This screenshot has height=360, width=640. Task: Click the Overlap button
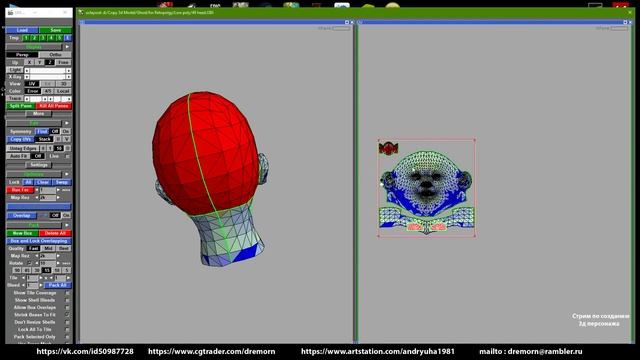pyautogui.click(x=22, y=216)
